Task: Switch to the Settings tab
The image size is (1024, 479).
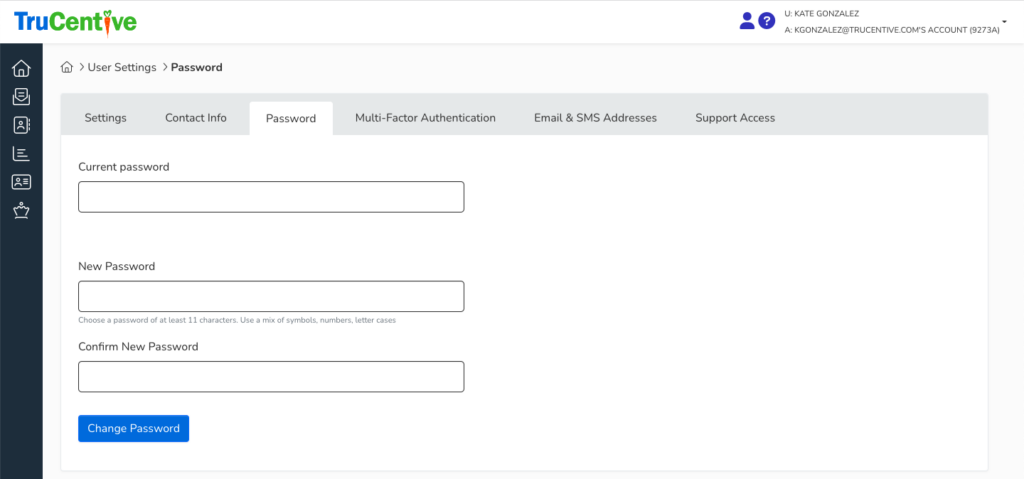Action: (x=105, y=118)
